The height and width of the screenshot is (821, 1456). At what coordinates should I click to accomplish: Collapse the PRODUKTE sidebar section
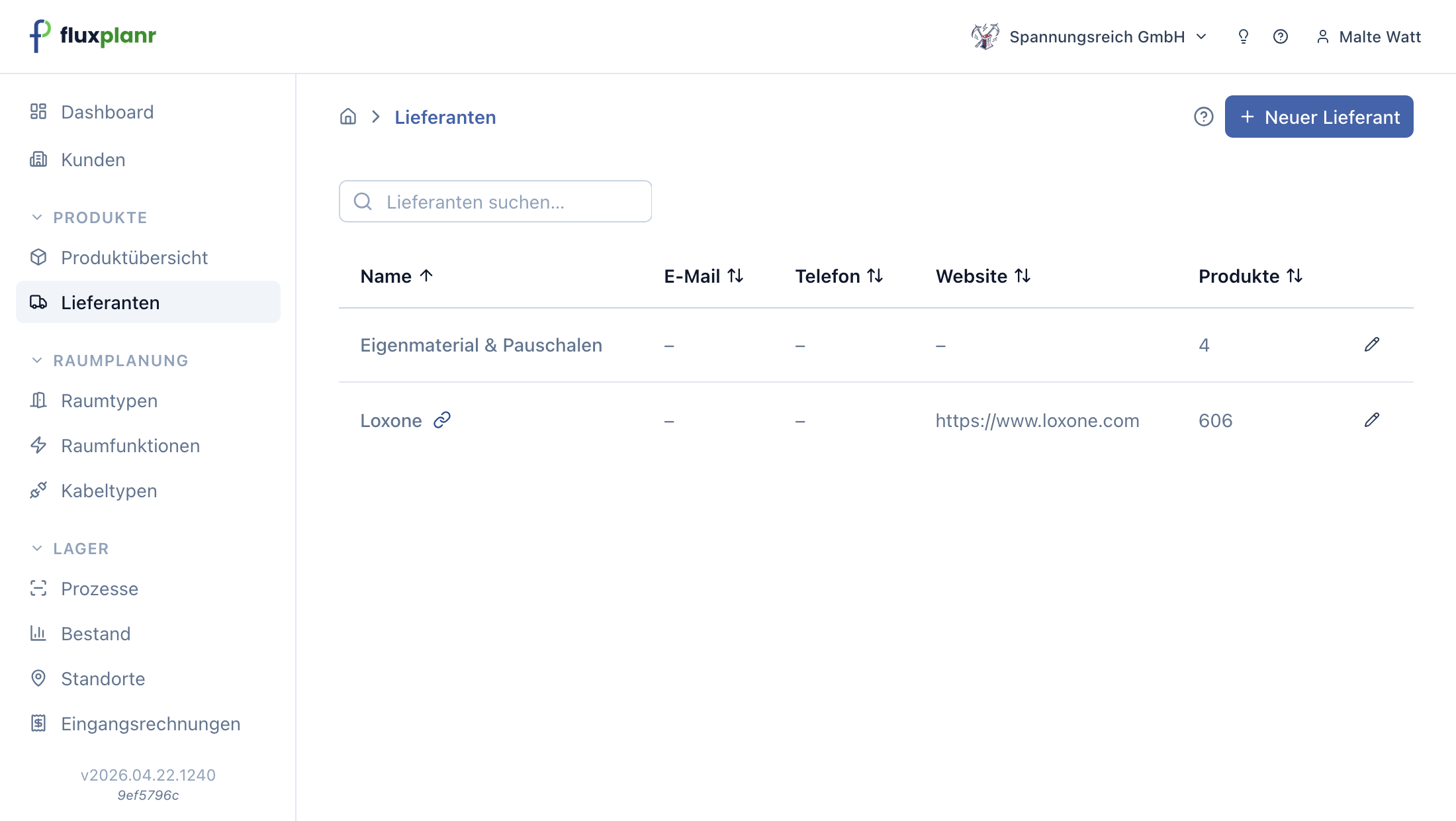(90, 218)
